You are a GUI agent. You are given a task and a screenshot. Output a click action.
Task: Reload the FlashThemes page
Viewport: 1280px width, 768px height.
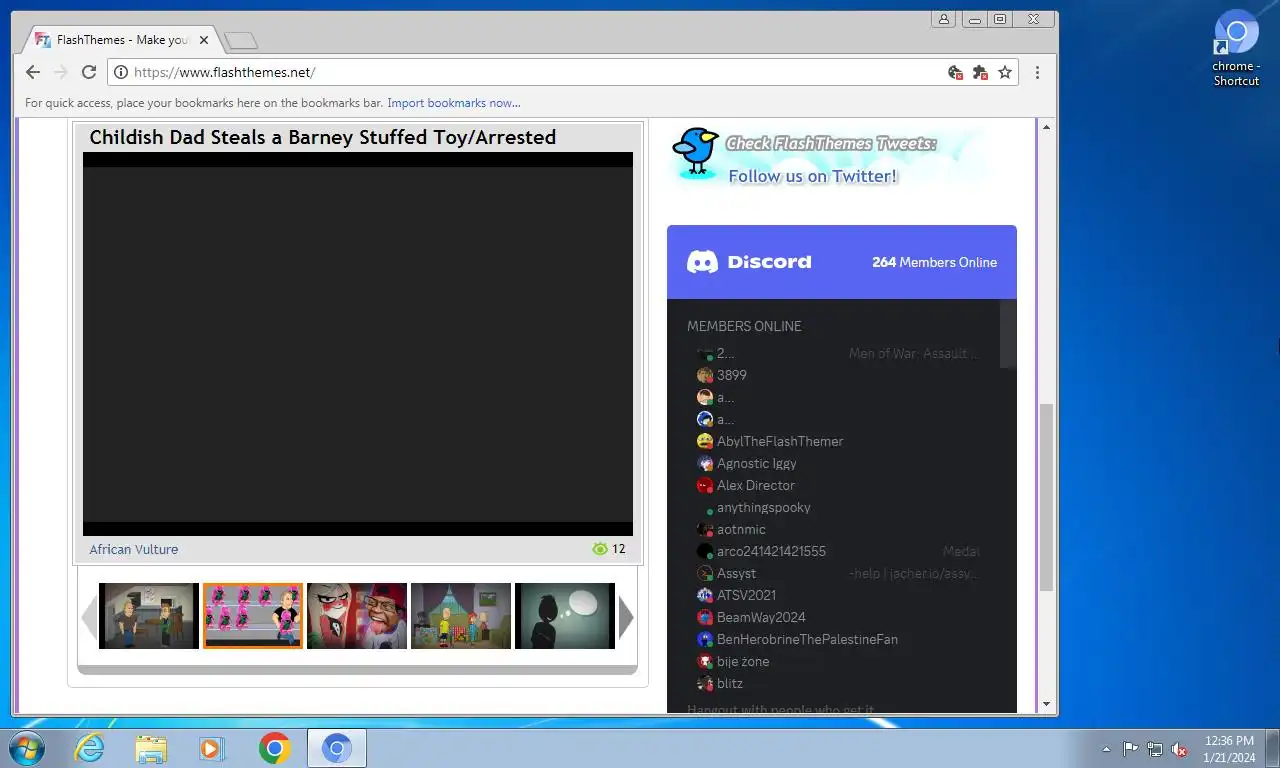click(89, 72)
